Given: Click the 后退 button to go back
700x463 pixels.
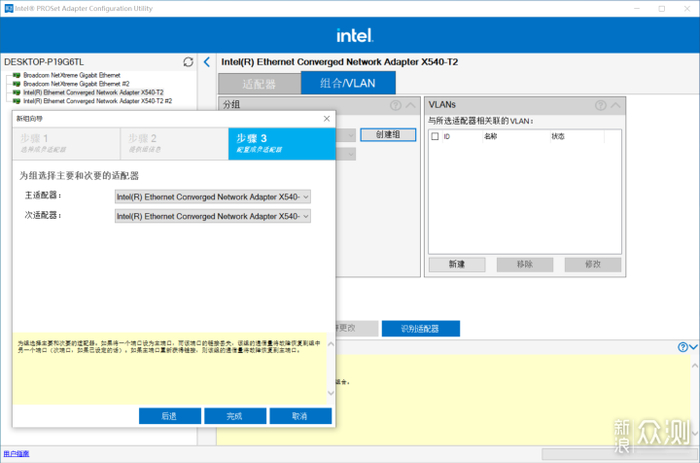Looking at the screenshot, I should [170, 416].
